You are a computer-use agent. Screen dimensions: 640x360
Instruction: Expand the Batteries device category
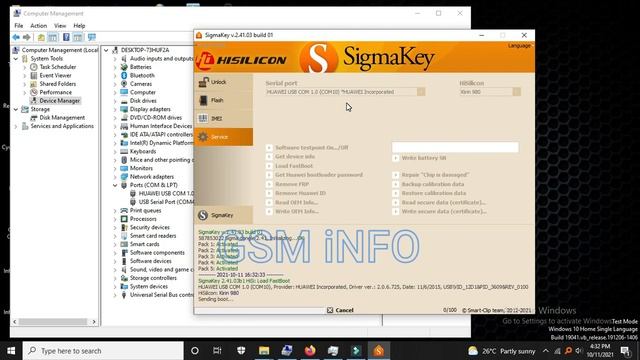(x=115, y=67)
